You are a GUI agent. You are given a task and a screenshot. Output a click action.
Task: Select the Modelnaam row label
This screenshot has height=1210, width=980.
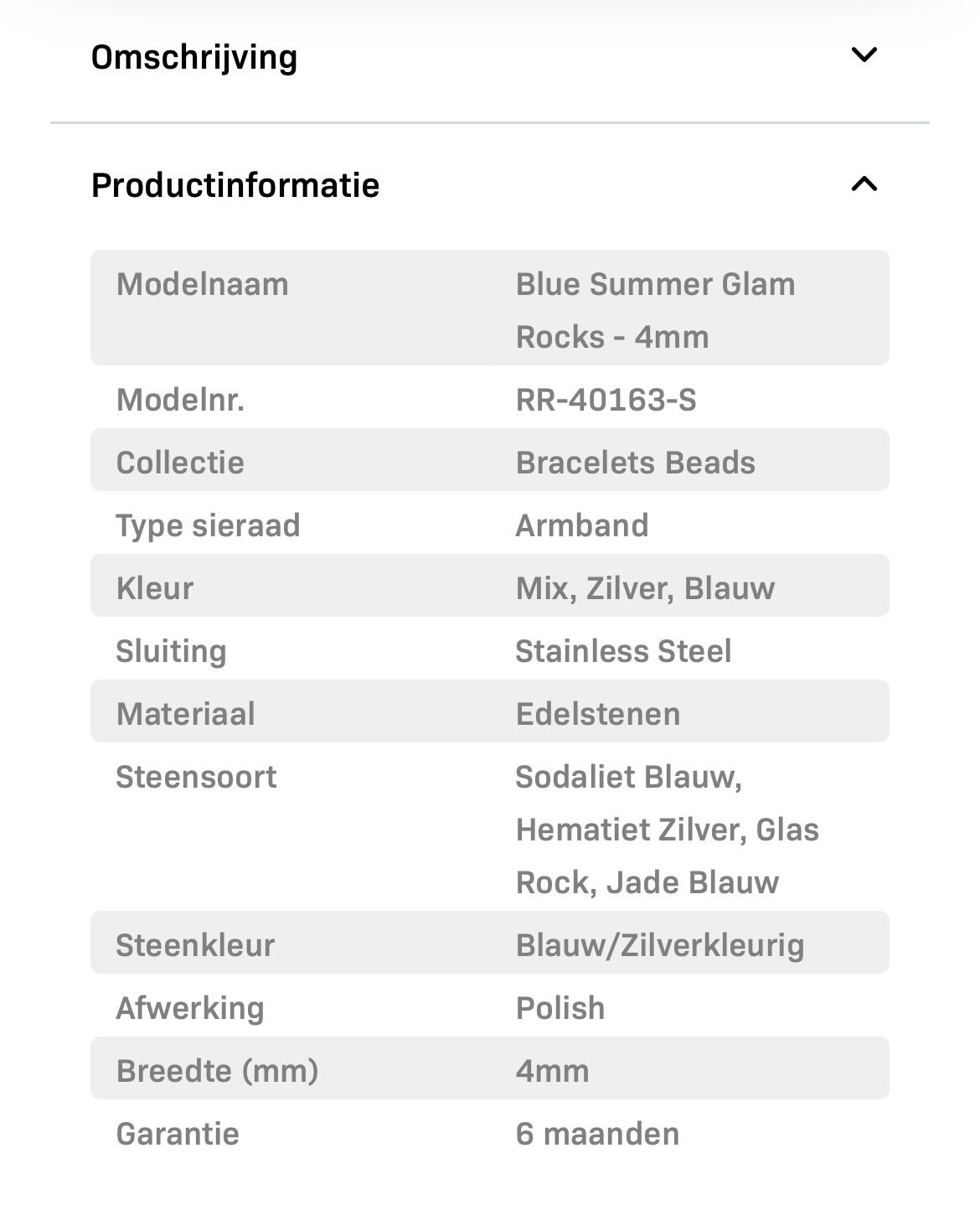[x=203, y=284]
